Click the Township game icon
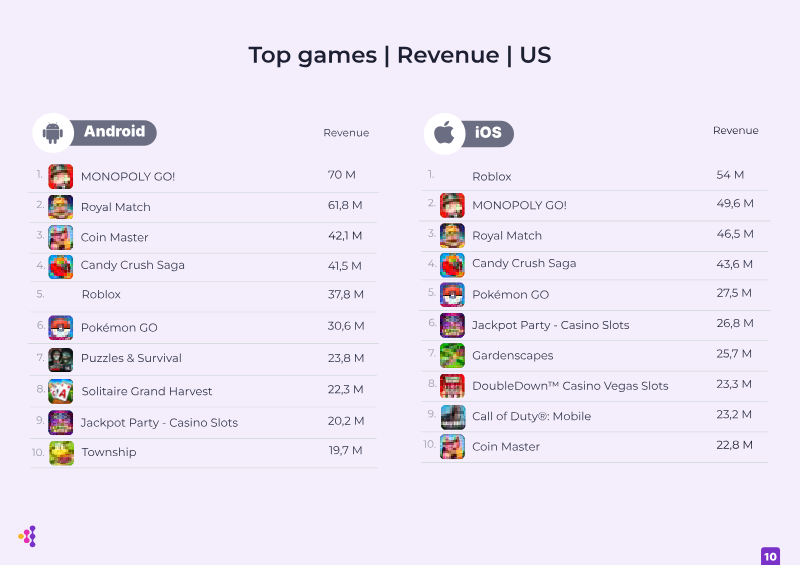The image size is (800, 565). 61,453
